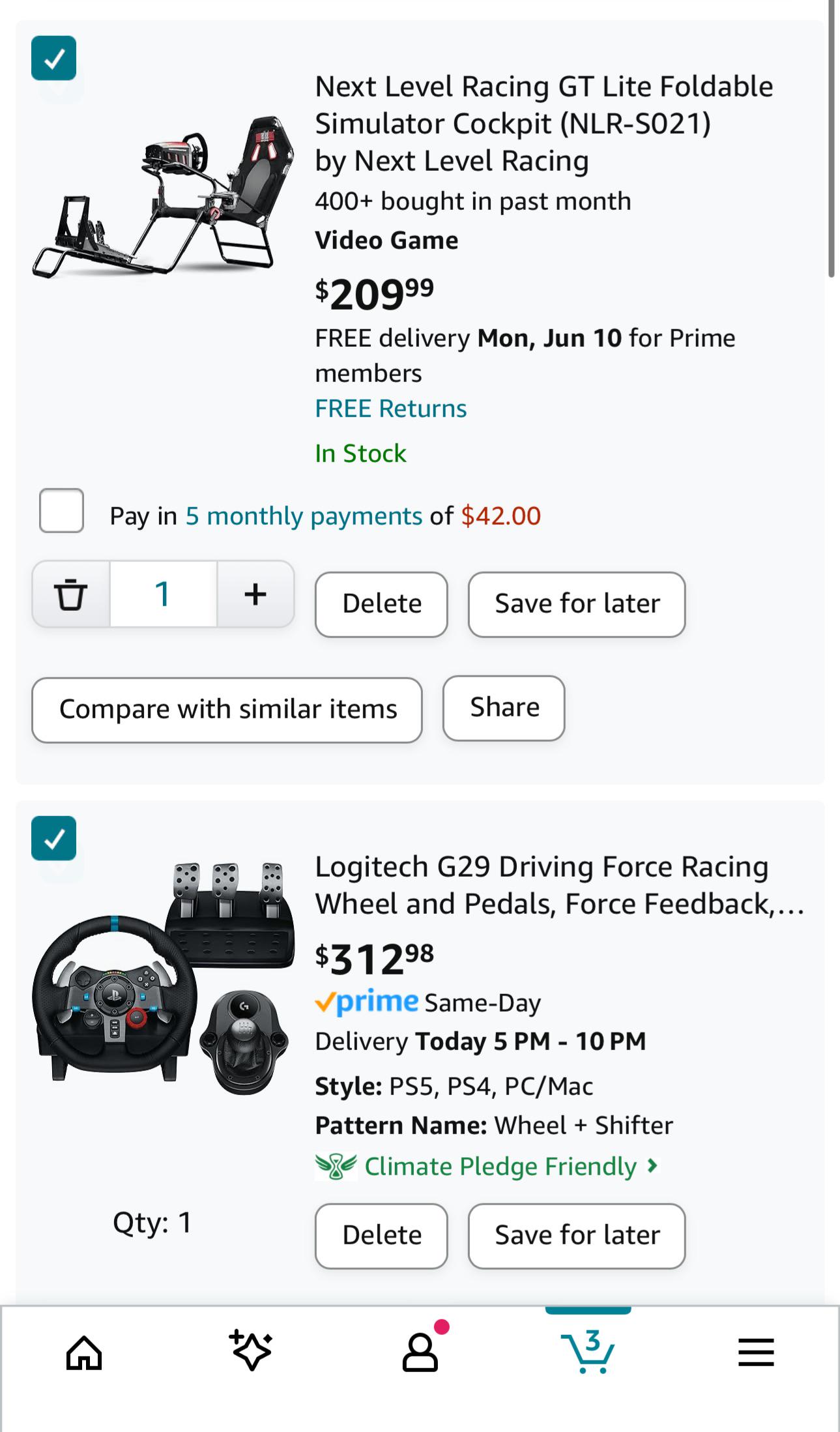Open the 5 monthly payments link
This screenshot has height=1432, width=840.
(x=304, y=516)
